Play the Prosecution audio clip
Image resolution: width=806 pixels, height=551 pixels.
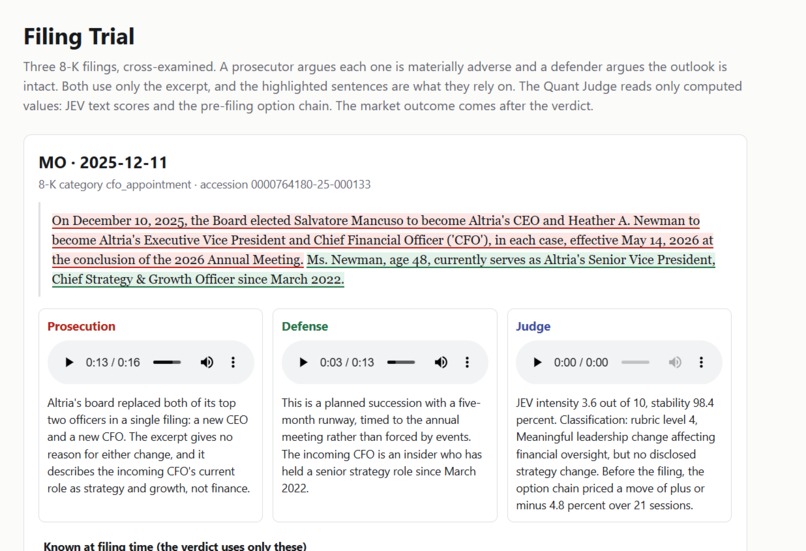[69, 362]
